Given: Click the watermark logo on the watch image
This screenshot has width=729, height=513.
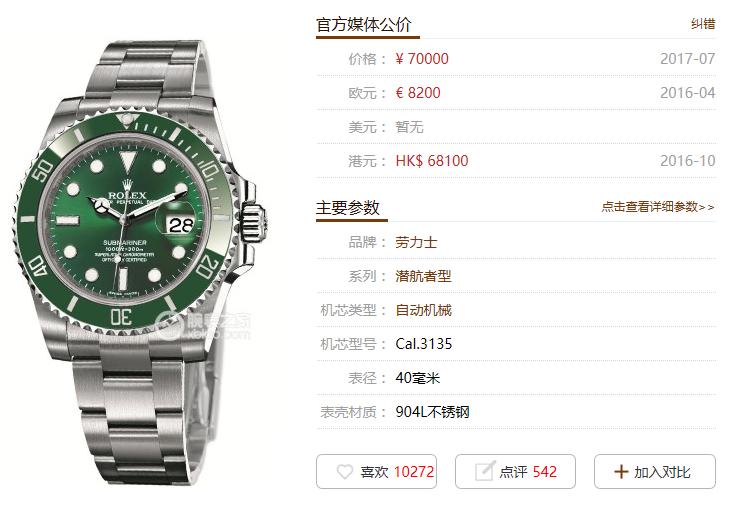Looking at the screenshot, I should [205, 325].
